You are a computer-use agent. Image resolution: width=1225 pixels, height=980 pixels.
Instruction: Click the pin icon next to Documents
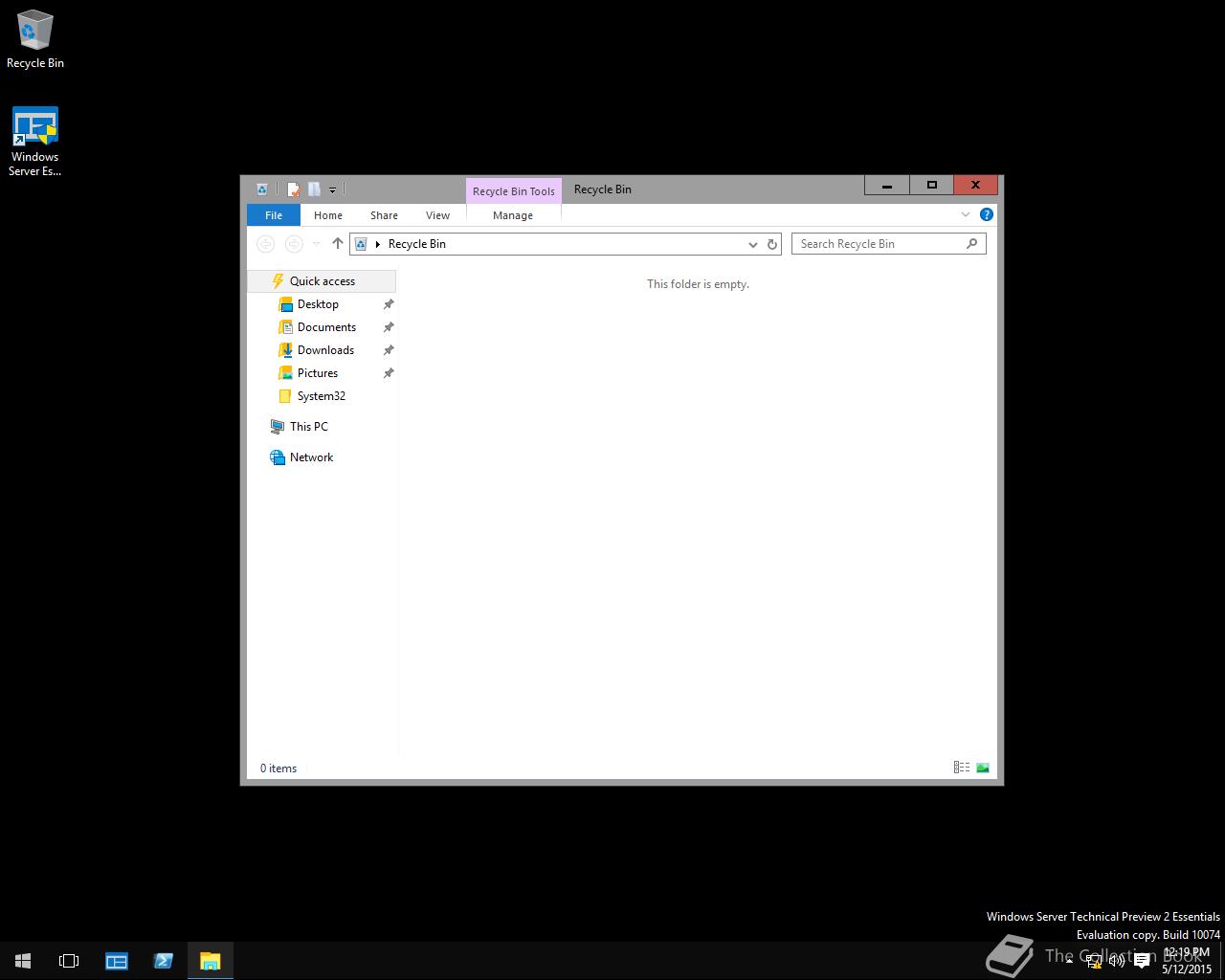click(389, 327)
